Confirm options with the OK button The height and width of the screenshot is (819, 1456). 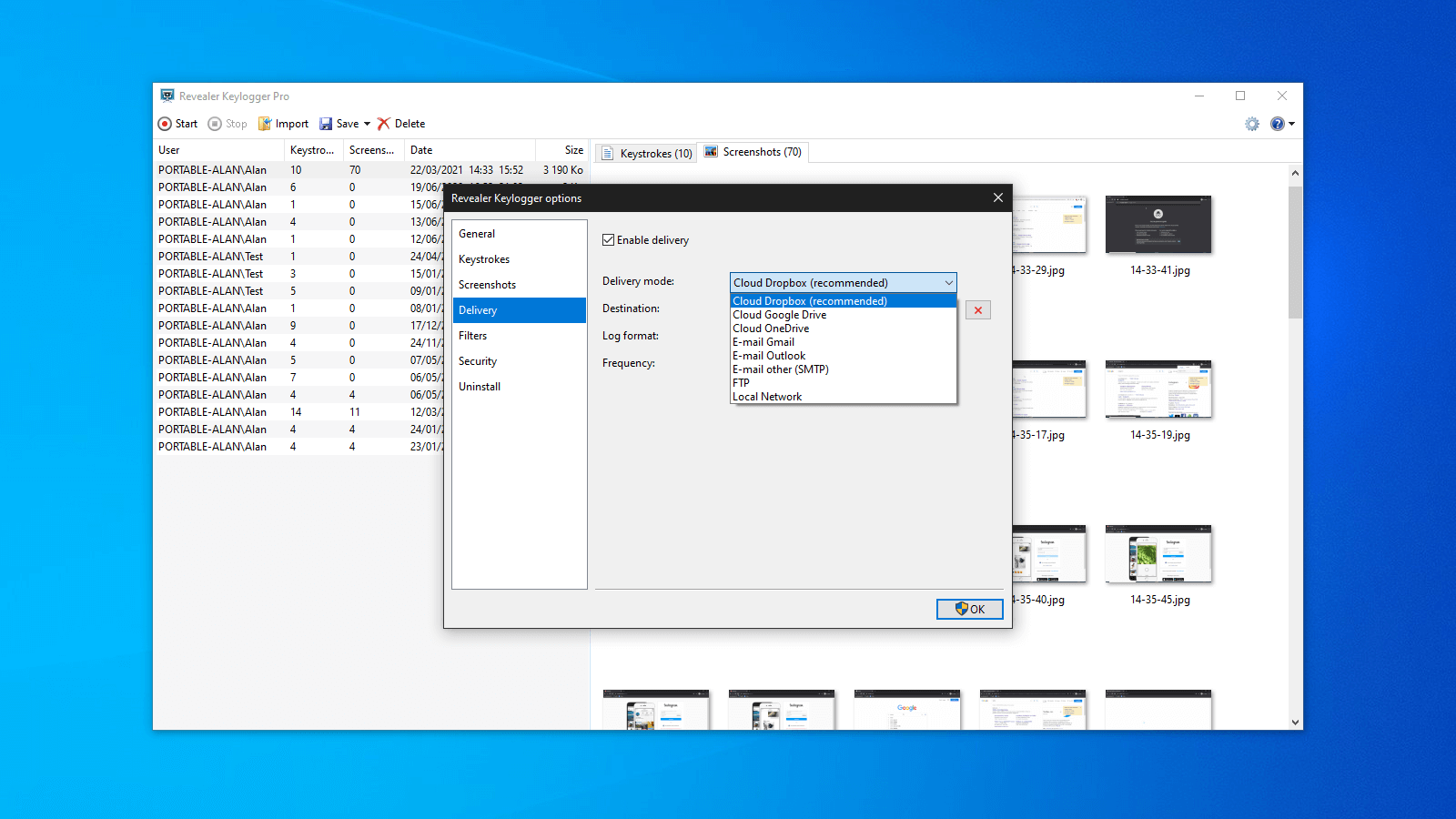(x=970, y=610)
